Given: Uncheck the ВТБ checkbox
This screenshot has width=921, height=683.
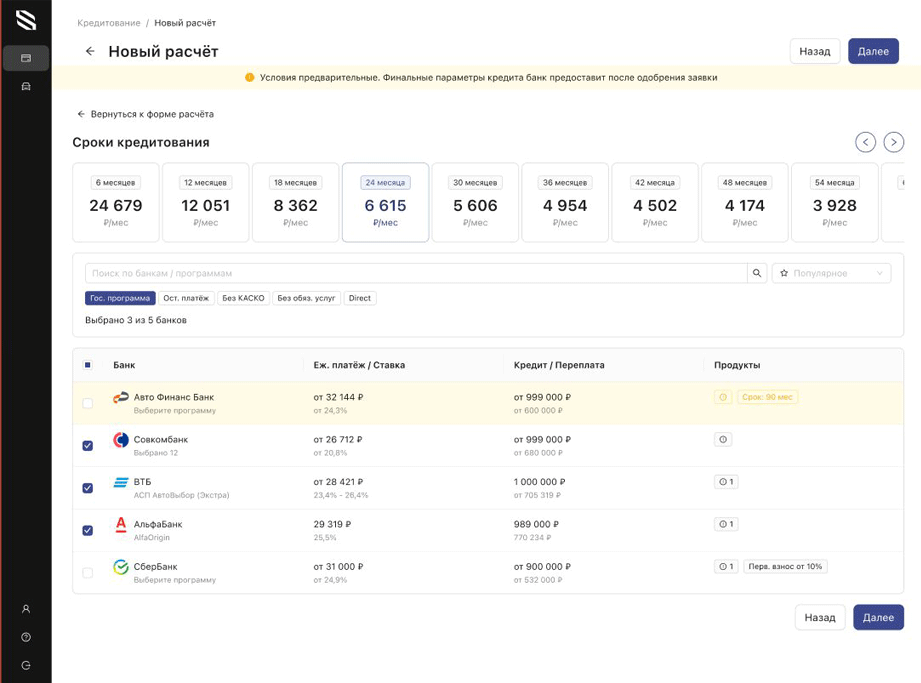Looking at the screenshot, I should coord(88,488).
